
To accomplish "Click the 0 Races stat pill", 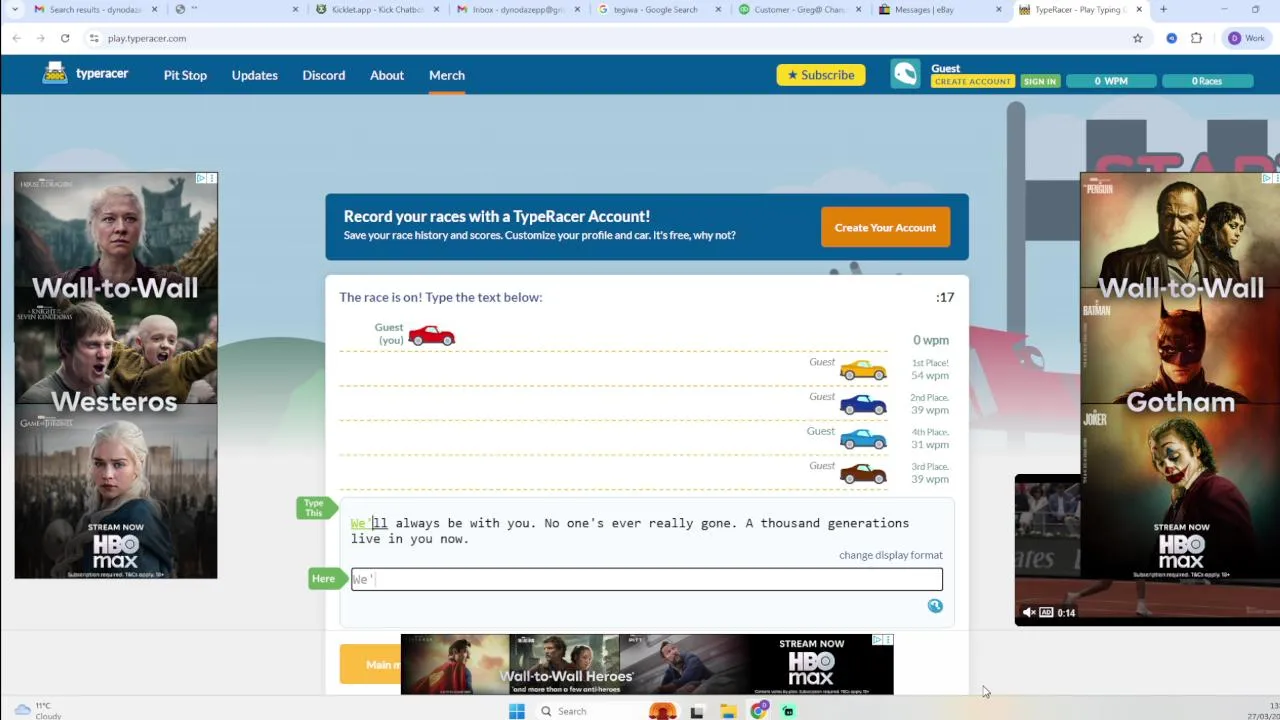I will pyautogui.click(x=1207, y=81).
